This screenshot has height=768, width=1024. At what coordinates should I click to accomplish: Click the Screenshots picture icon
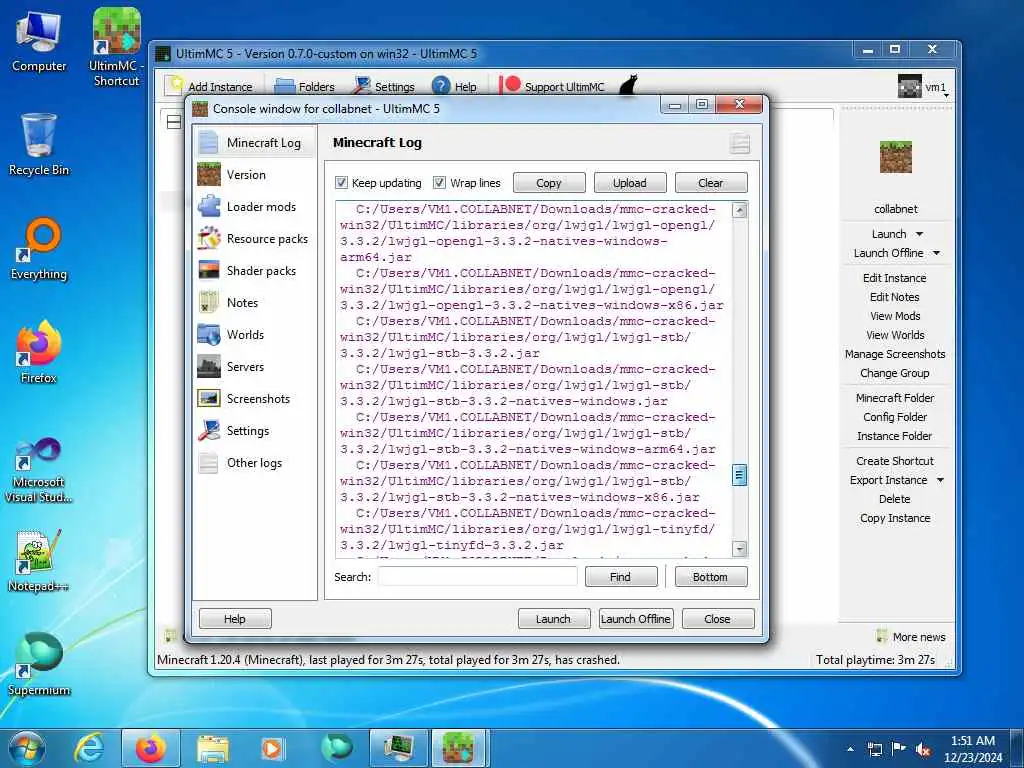coord(209,398)
